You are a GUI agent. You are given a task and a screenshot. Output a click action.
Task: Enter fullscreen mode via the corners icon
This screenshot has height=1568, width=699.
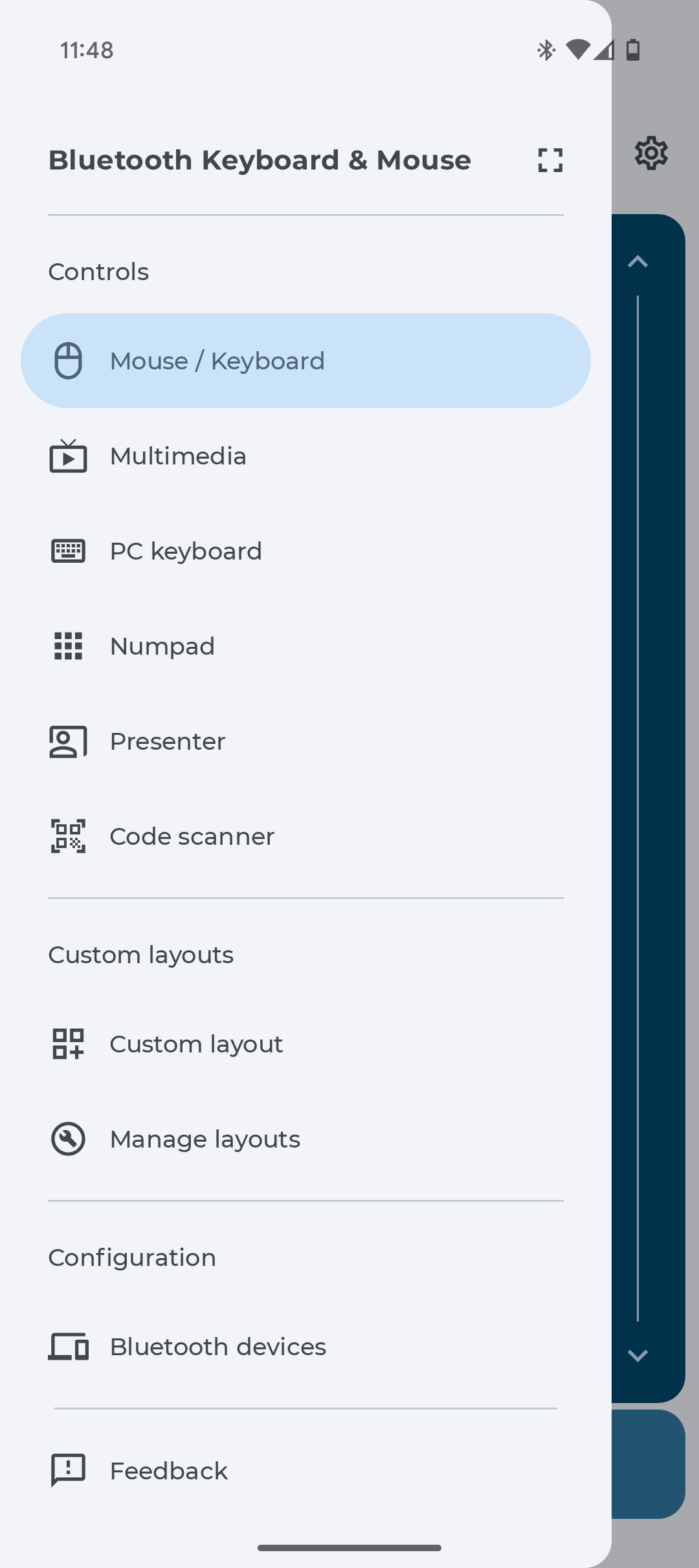(x=549, y=160)
